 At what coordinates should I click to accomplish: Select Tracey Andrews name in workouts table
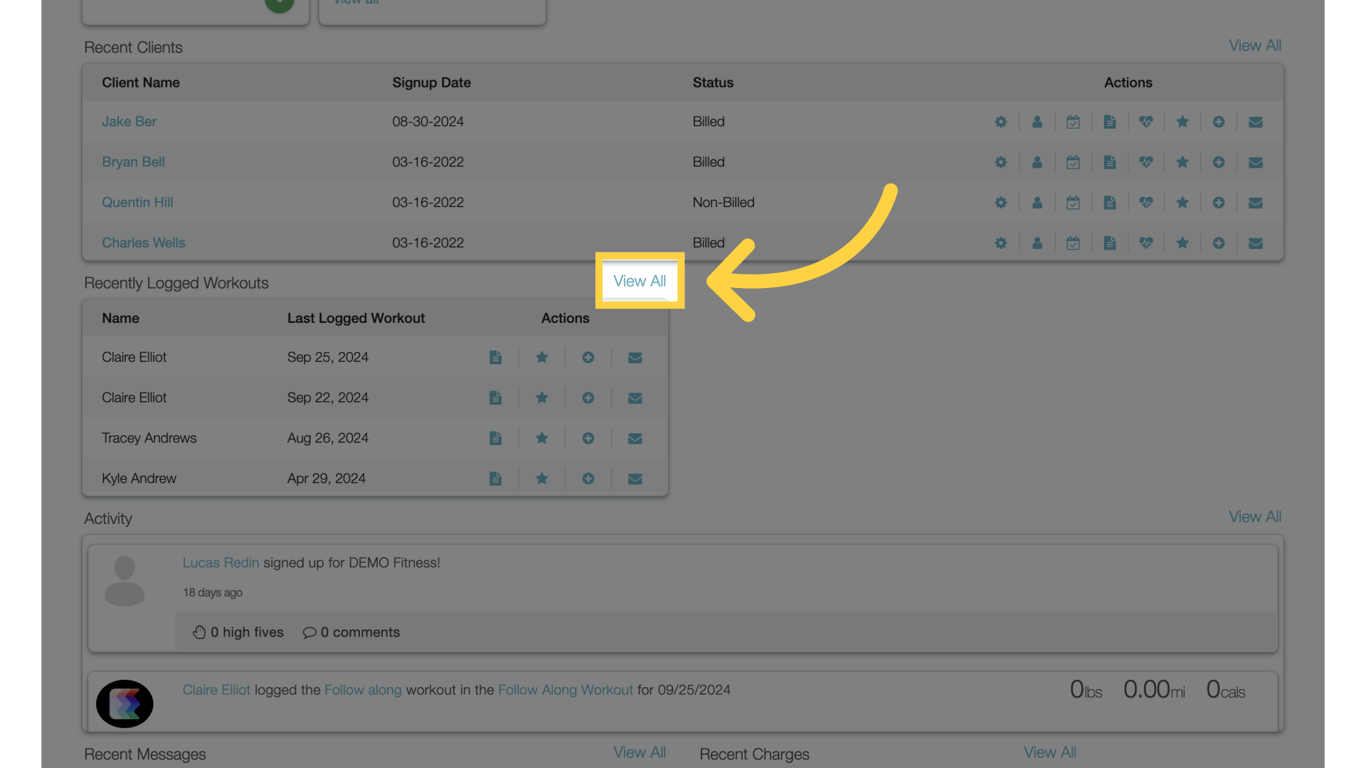coord(149,438)
